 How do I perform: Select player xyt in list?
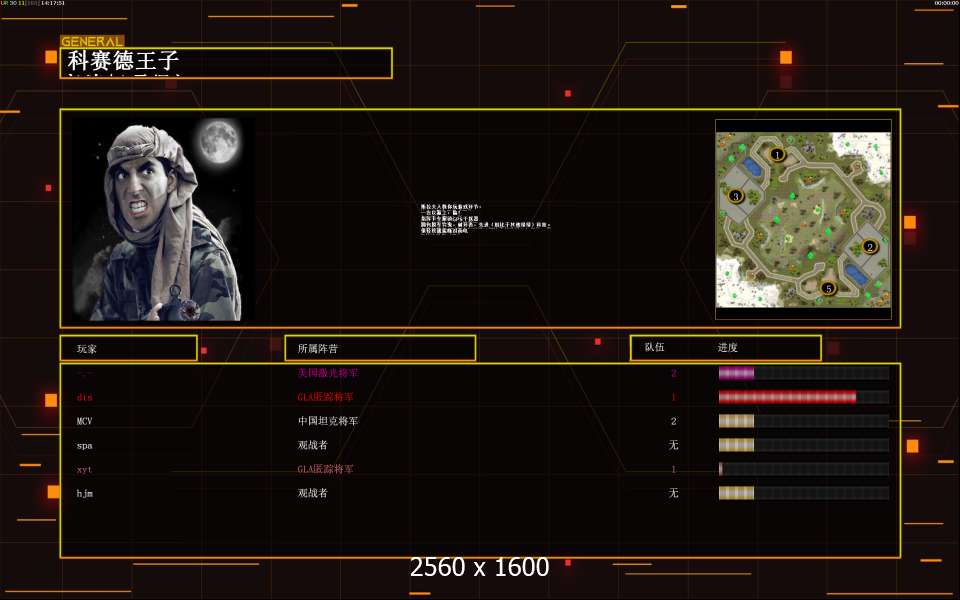[84, 470]
